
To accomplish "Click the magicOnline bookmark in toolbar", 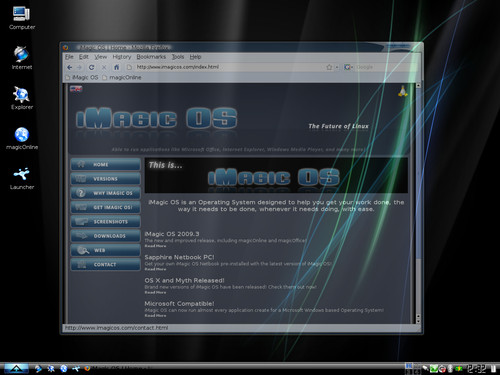I will pyautogui.click(x=122, y=77).
